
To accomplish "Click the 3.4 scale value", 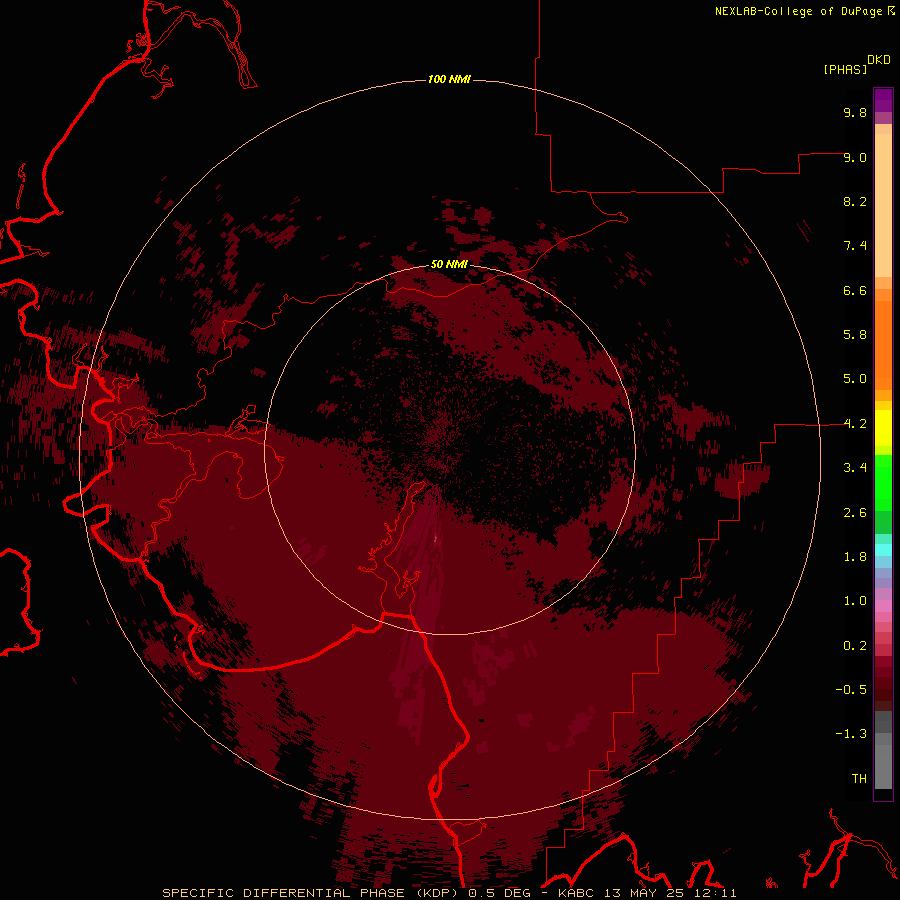I will [855, 468].
